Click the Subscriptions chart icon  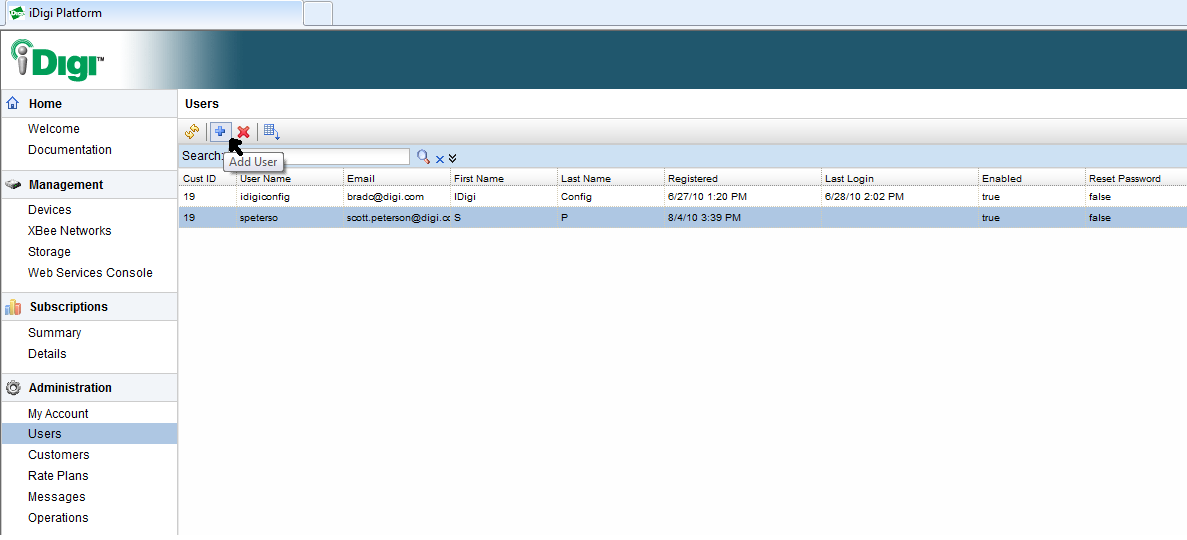[x=14, y=307]
